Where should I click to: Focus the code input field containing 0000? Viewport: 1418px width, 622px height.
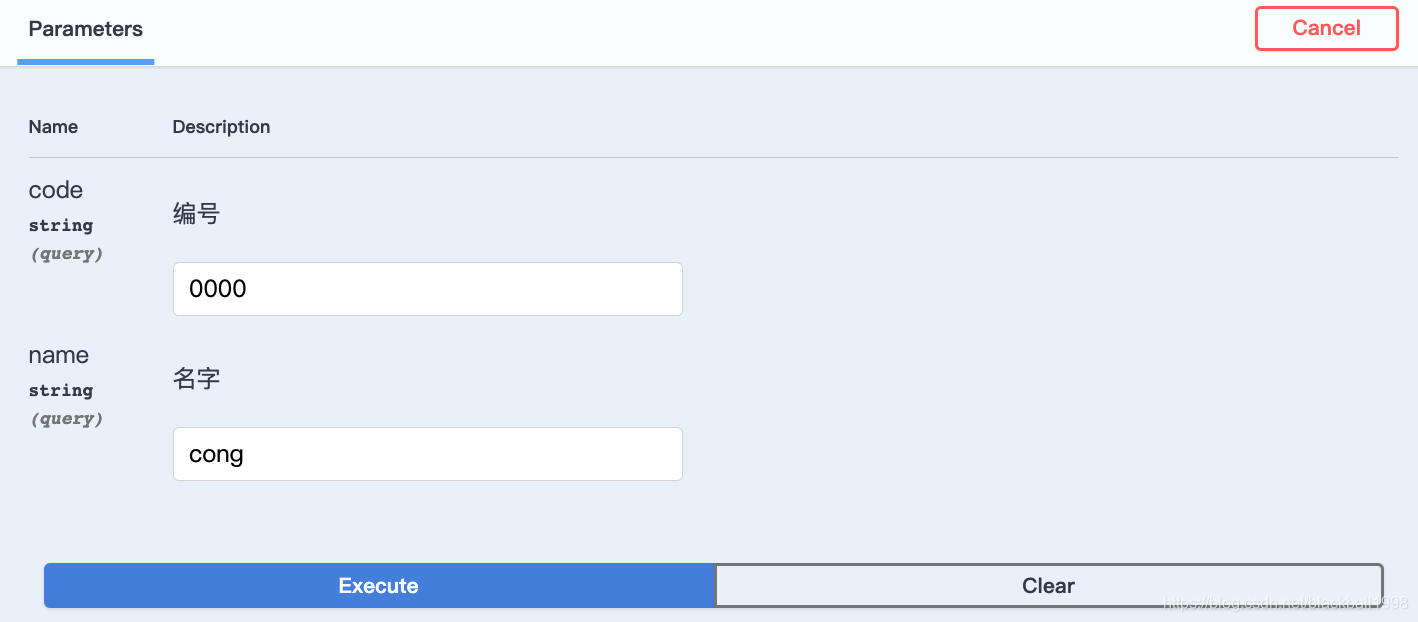click(428, 289)
